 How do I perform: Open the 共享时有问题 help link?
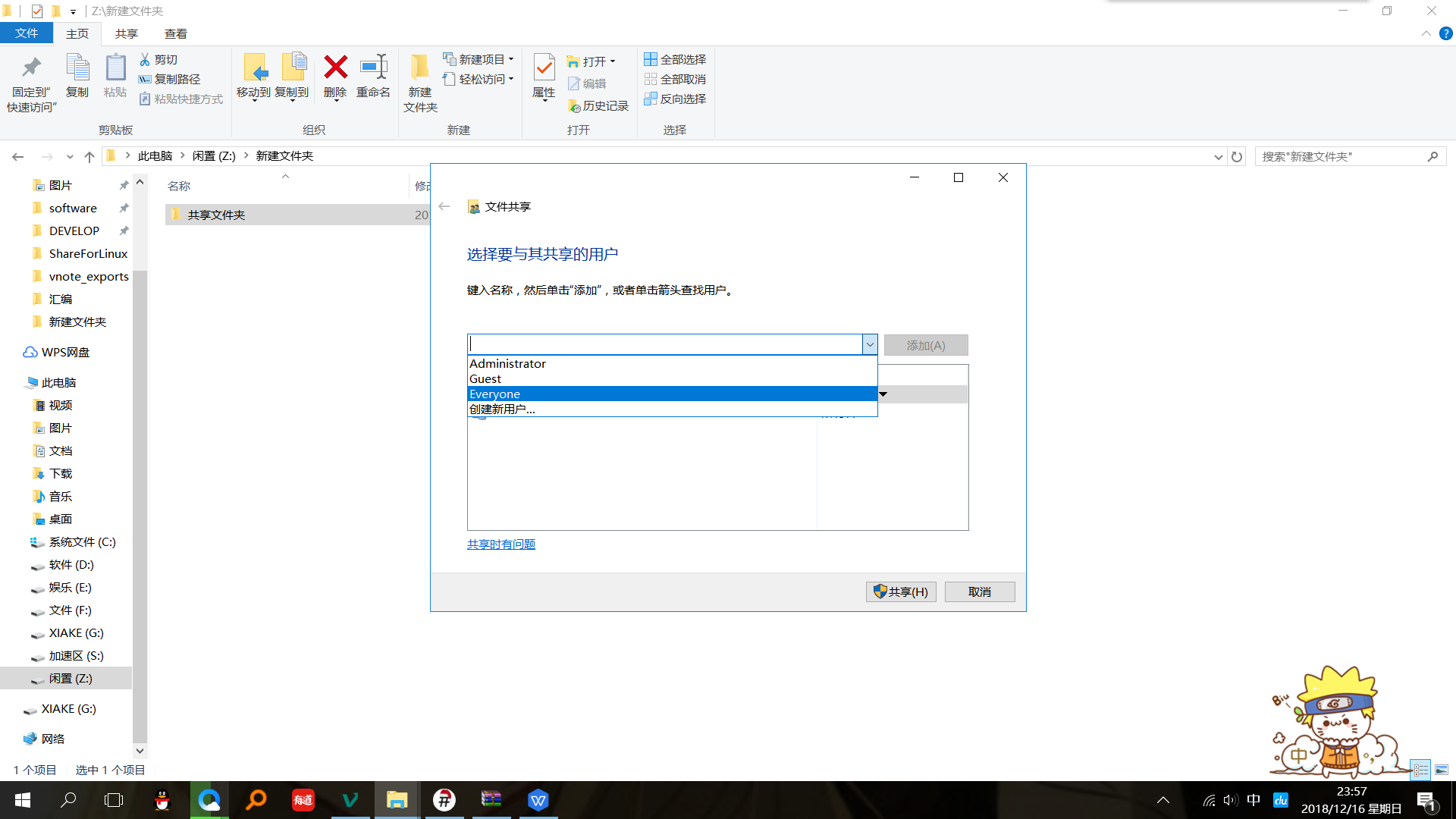coord(501,544)
